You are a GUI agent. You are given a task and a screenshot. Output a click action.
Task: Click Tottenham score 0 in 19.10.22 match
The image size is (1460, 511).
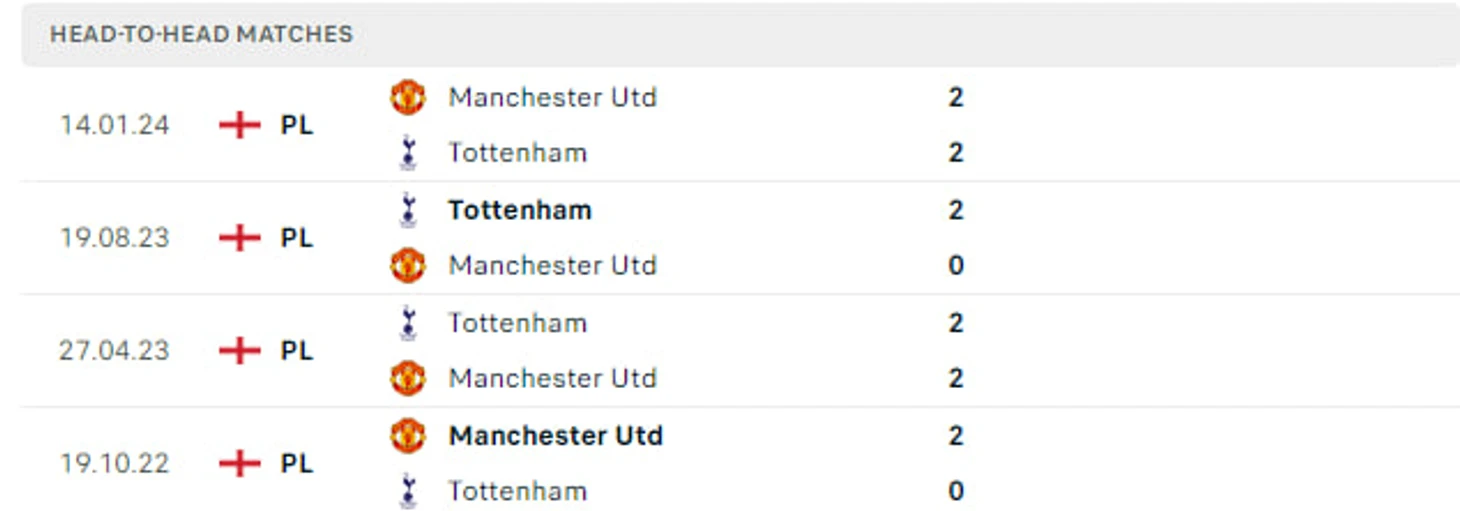[956, 491]
